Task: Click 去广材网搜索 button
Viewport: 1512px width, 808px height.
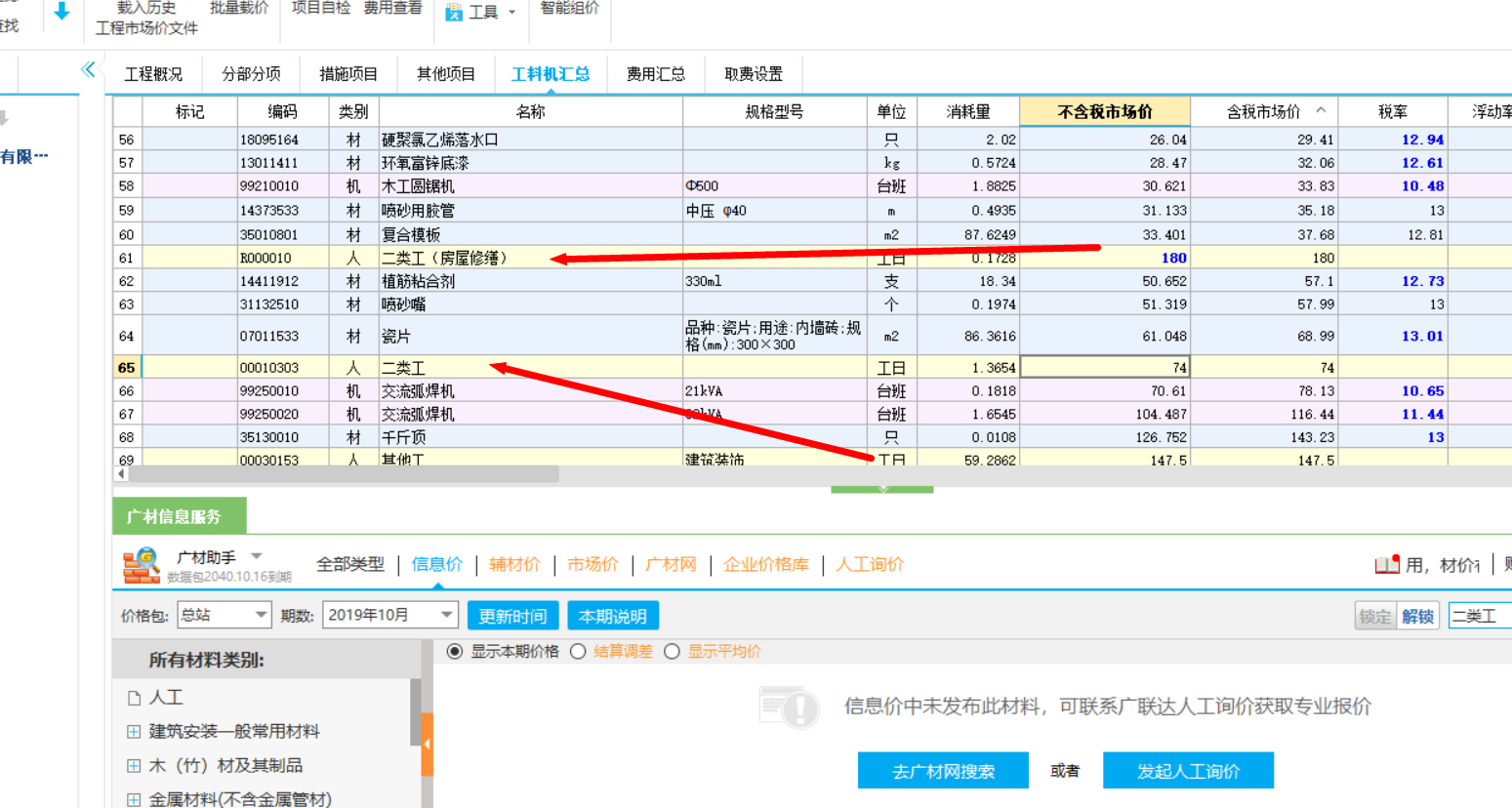Action: click(943, 770)
